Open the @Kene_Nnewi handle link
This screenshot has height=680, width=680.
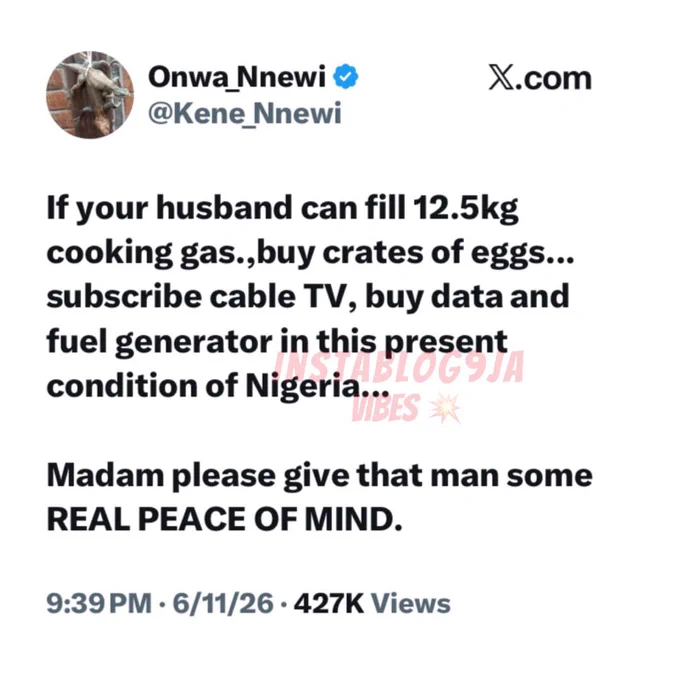click(x=245, y=113)
